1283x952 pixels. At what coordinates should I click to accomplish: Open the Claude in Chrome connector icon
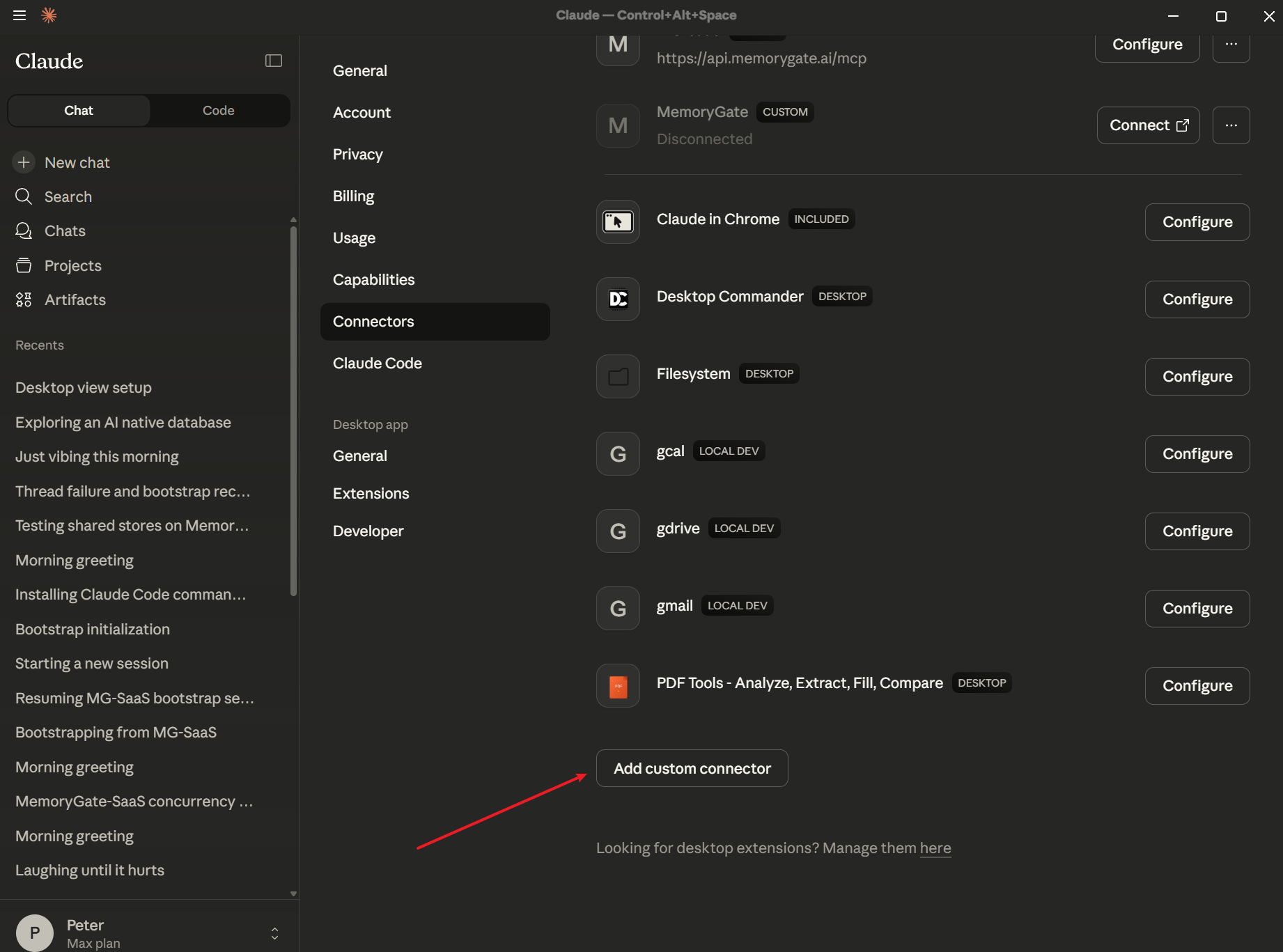617,221
